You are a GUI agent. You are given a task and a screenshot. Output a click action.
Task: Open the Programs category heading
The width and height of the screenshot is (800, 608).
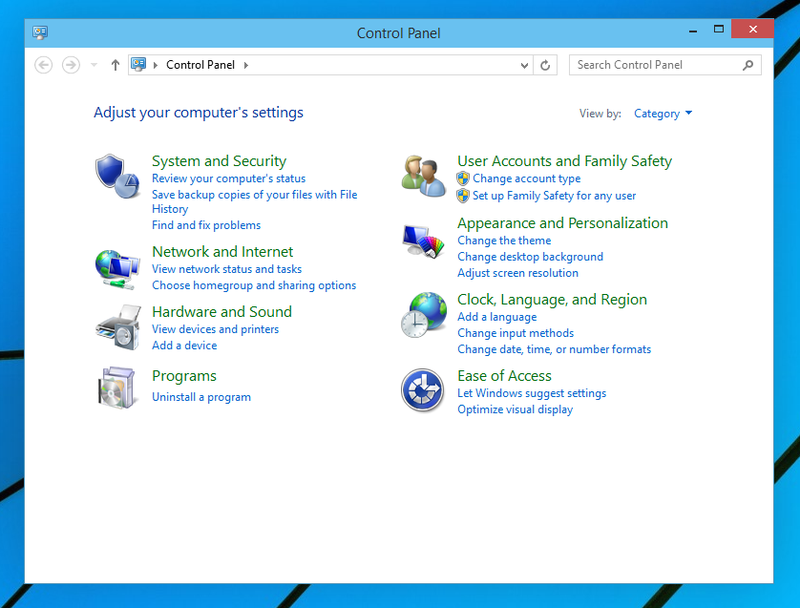tap(184, 376)
